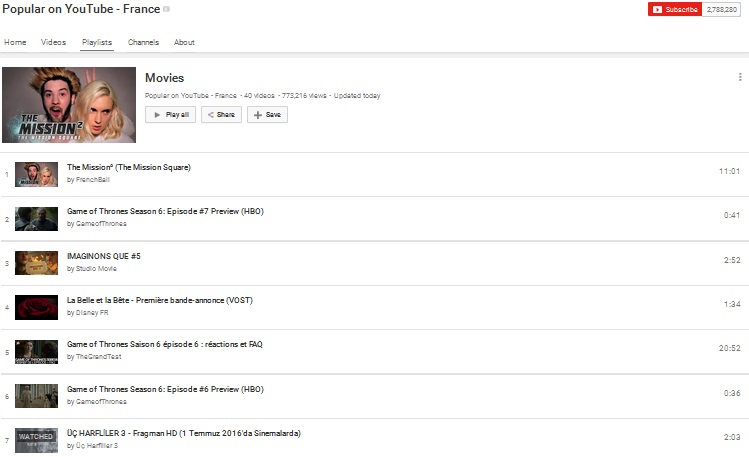Open GameofThrones channel under Episode #7 Preview
The image size is (749, 457).
click(101, 223)
